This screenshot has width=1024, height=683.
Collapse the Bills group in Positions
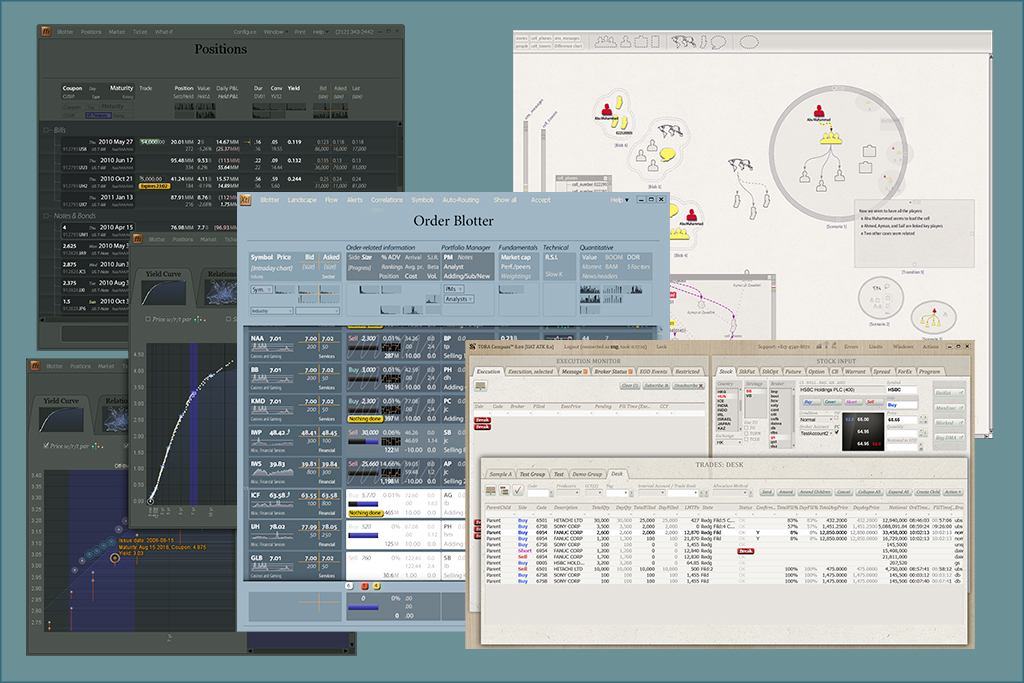46,130
